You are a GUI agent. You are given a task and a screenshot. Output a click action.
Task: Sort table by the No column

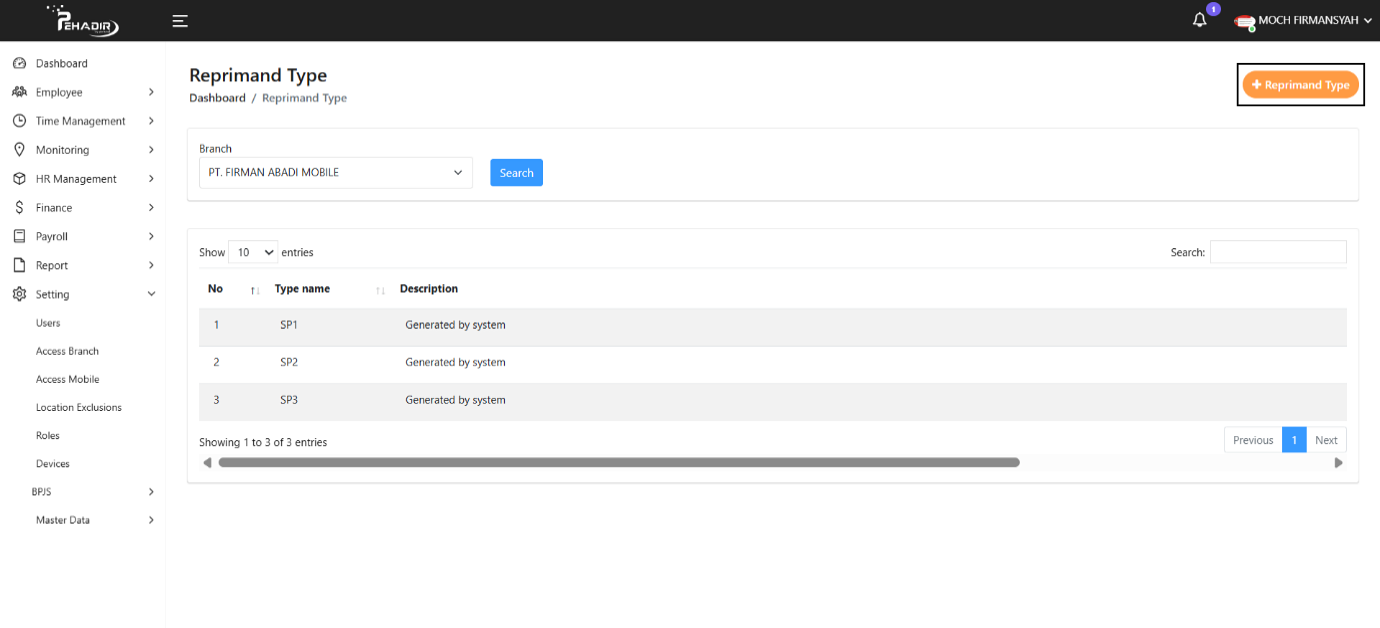[255, 290]
